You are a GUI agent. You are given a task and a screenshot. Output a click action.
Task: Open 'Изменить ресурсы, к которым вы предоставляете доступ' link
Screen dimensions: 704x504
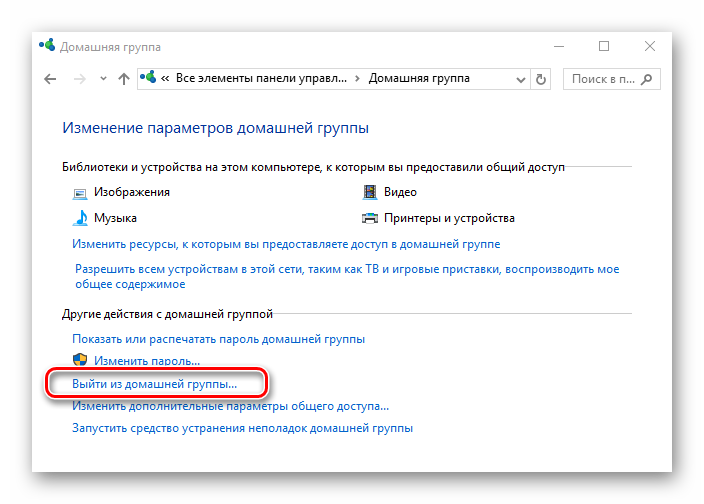coord(286,244)
